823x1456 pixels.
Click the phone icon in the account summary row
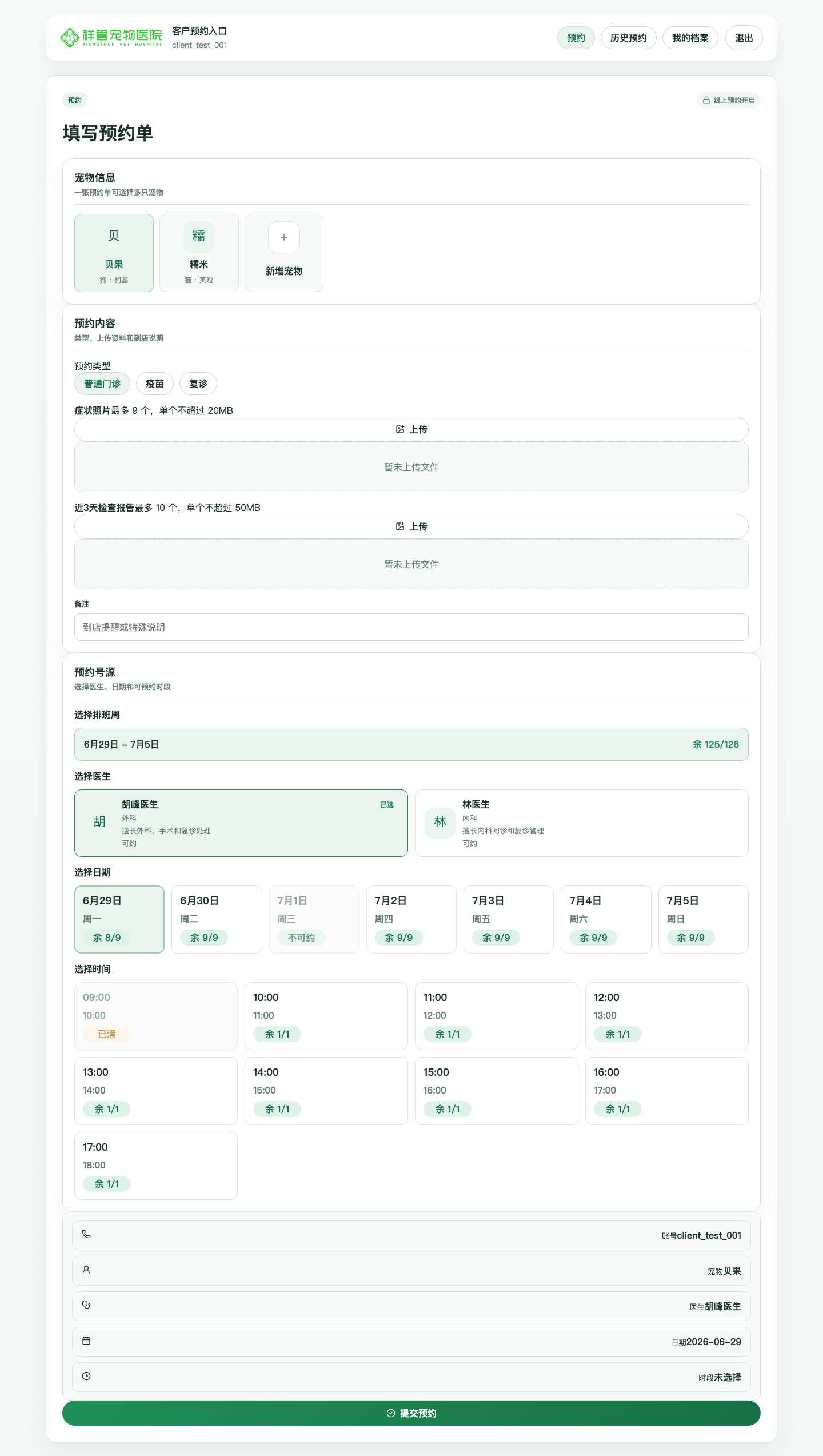86,1234
